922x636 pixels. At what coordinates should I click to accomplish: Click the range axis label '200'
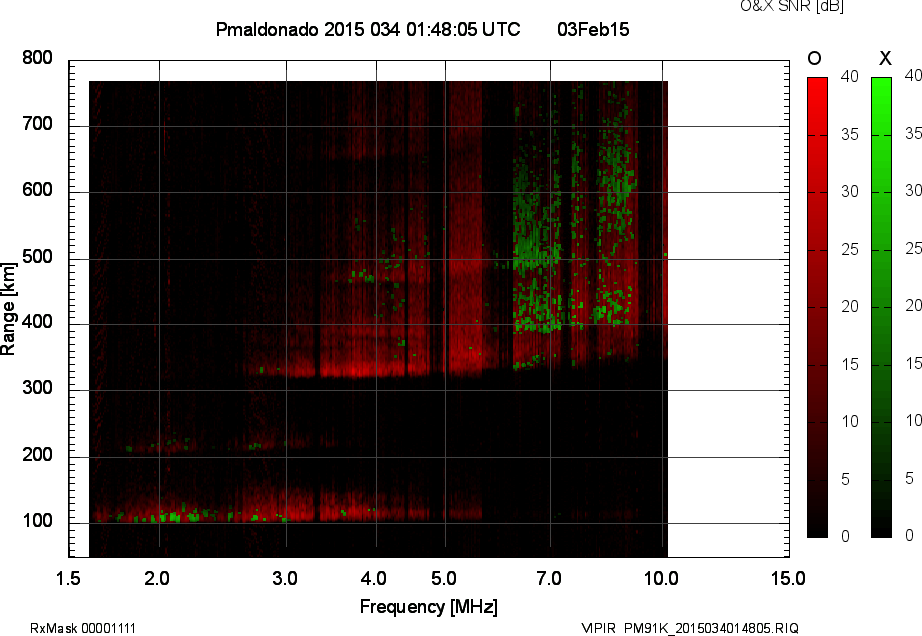(x=38, y=455)
